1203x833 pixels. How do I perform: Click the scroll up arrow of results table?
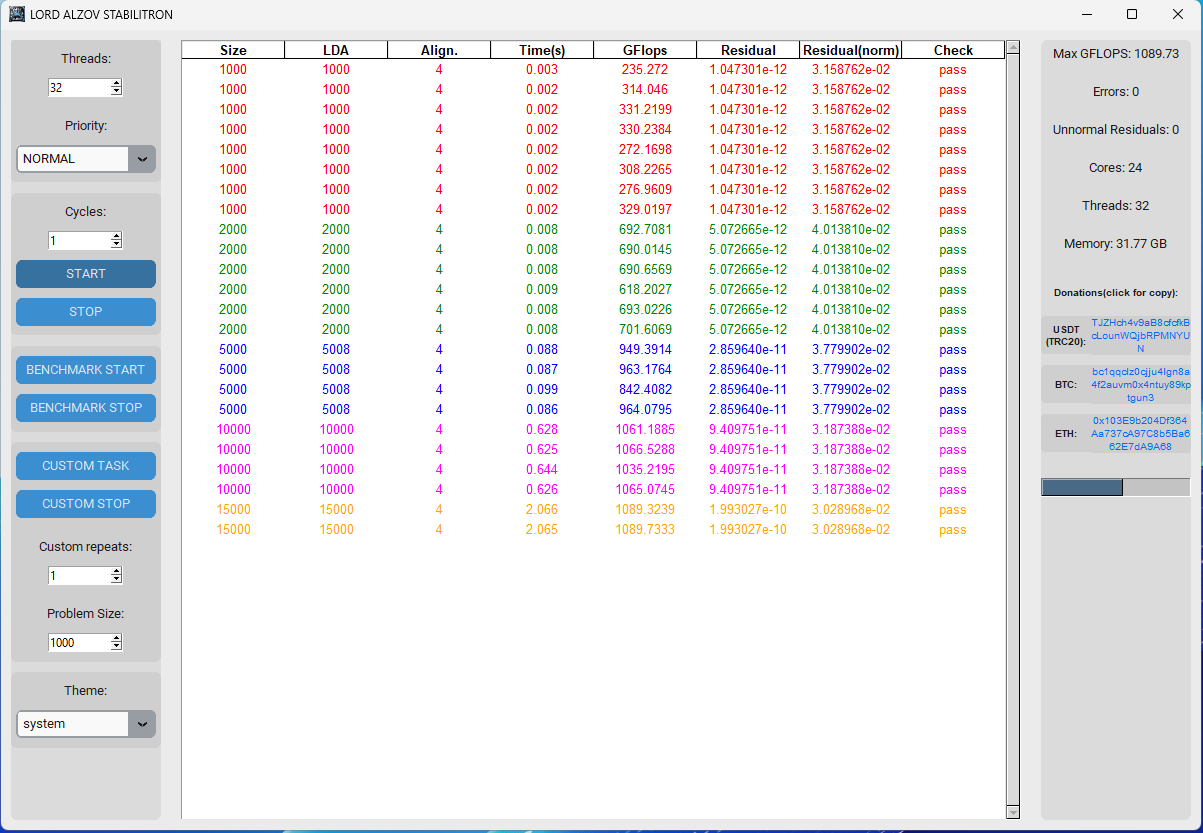coord(1012,48)
